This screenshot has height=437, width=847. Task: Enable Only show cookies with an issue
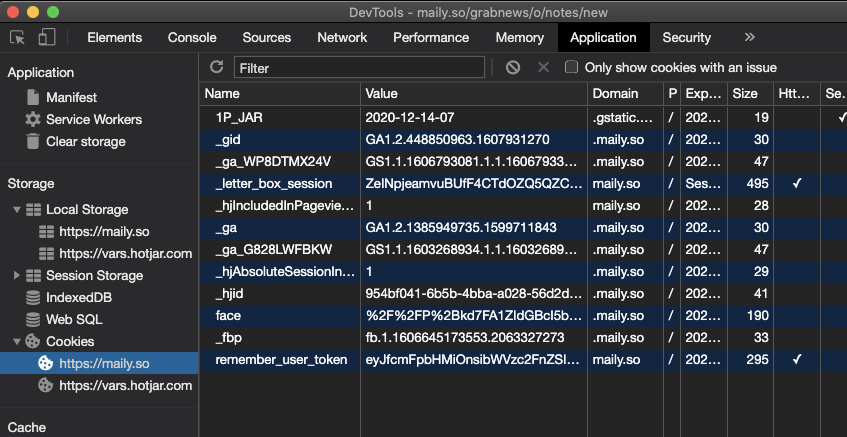571,68
